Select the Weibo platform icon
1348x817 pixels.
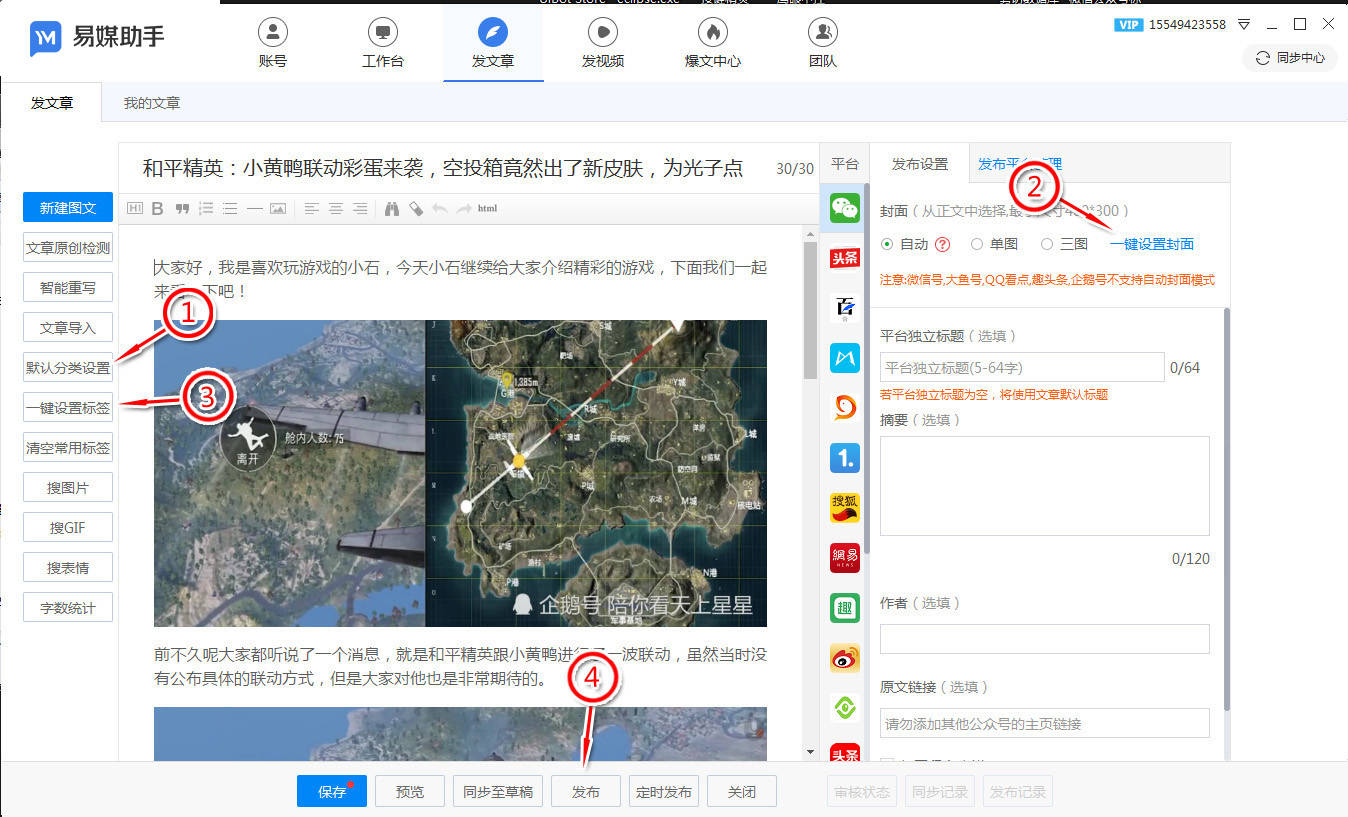(x=845, y=658)
